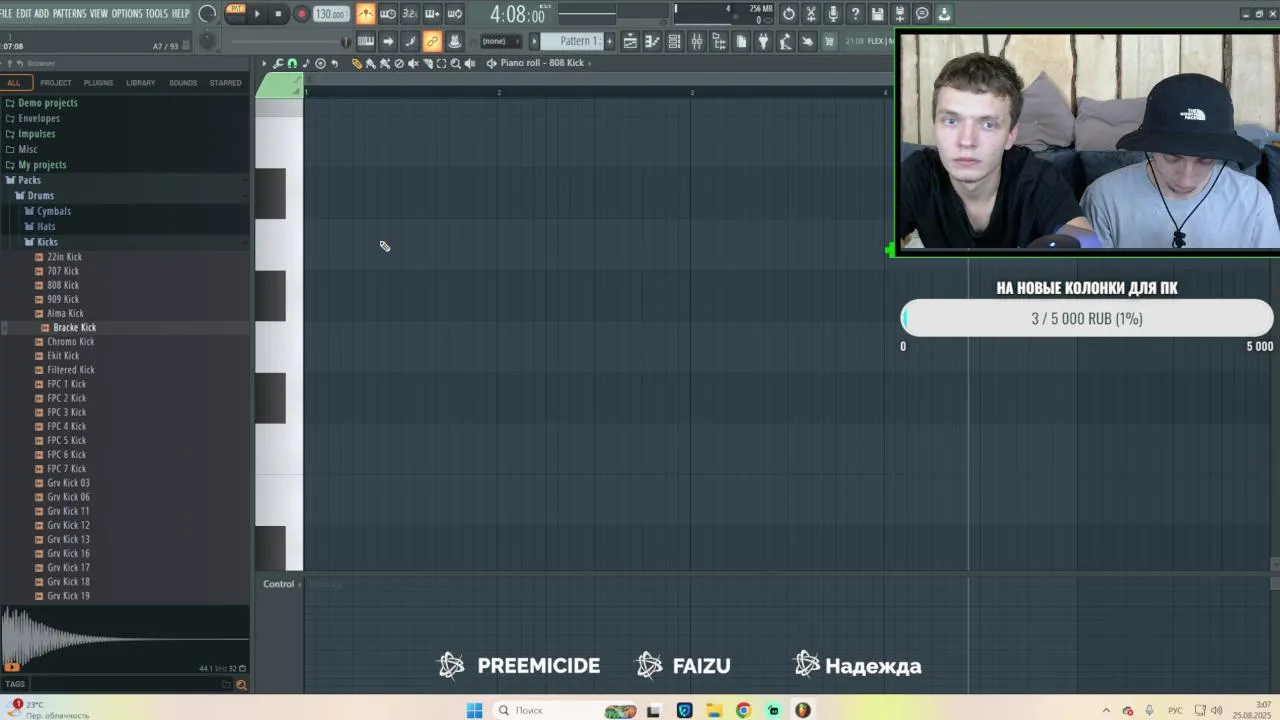Open the Channel rack window icon
This screenshot has width=1280, height=720.
coord(674,41)
